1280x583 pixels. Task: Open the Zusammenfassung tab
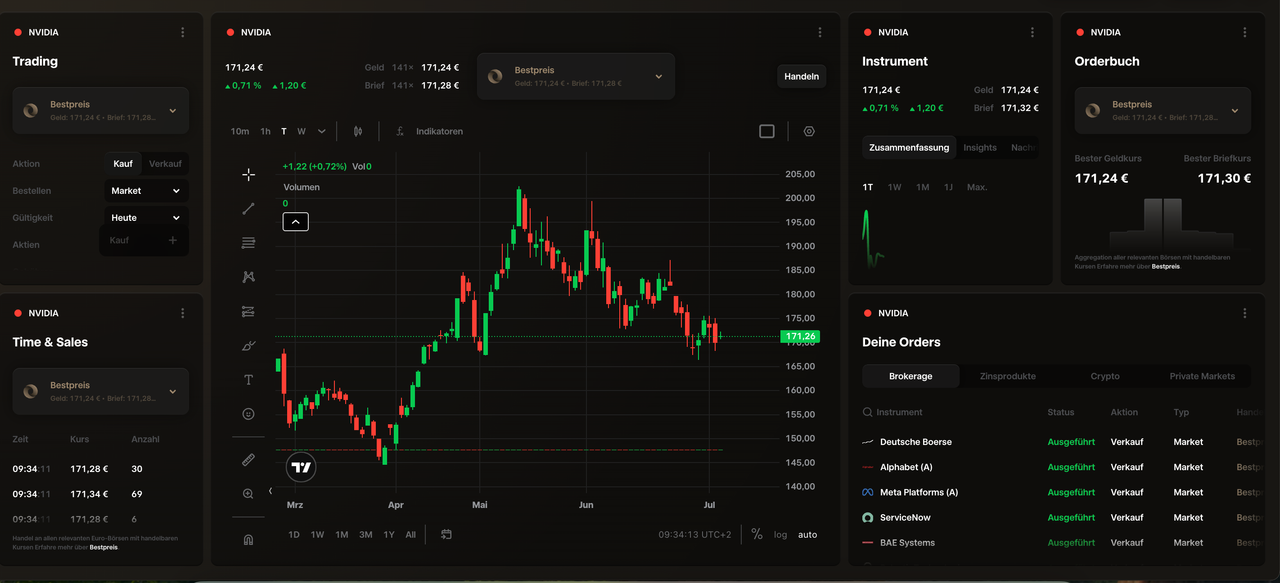909,148
